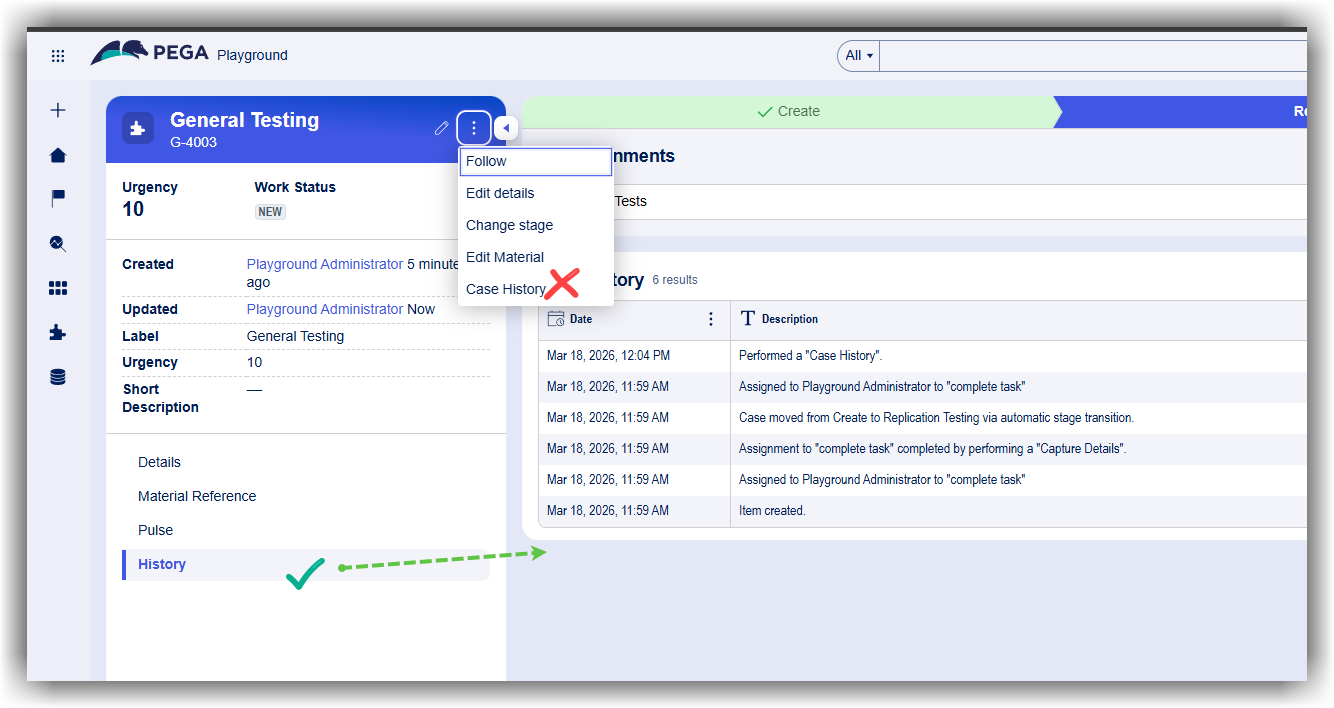This screenshot has width=1334, height=708.
Task: Open the flag icon in sidebar
Action: [58, 199]
